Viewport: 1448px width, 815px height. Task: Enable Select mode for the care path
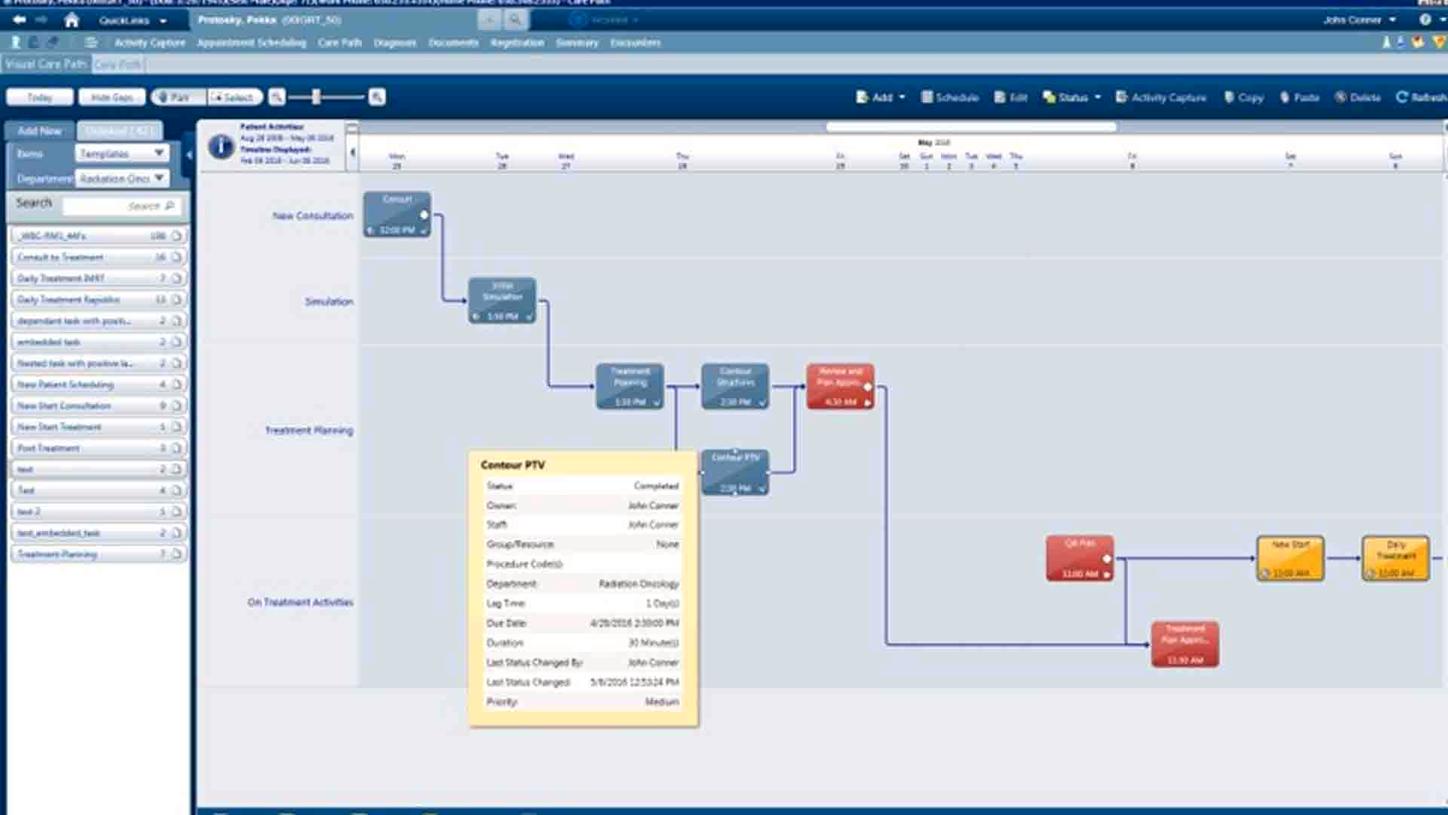[231, 97]
